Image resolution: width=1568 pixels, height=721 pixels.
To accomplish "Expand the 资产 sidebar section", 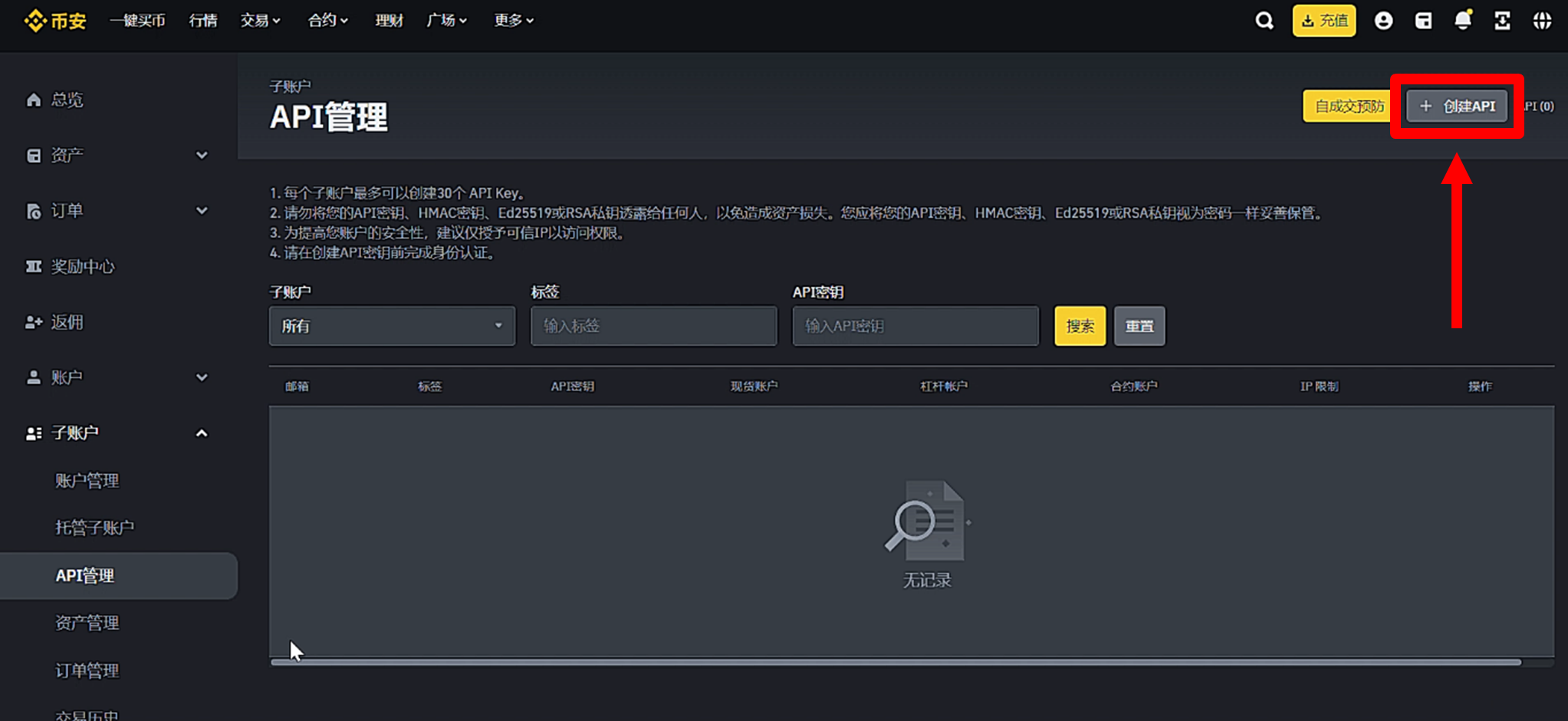I will click(201, 156).
